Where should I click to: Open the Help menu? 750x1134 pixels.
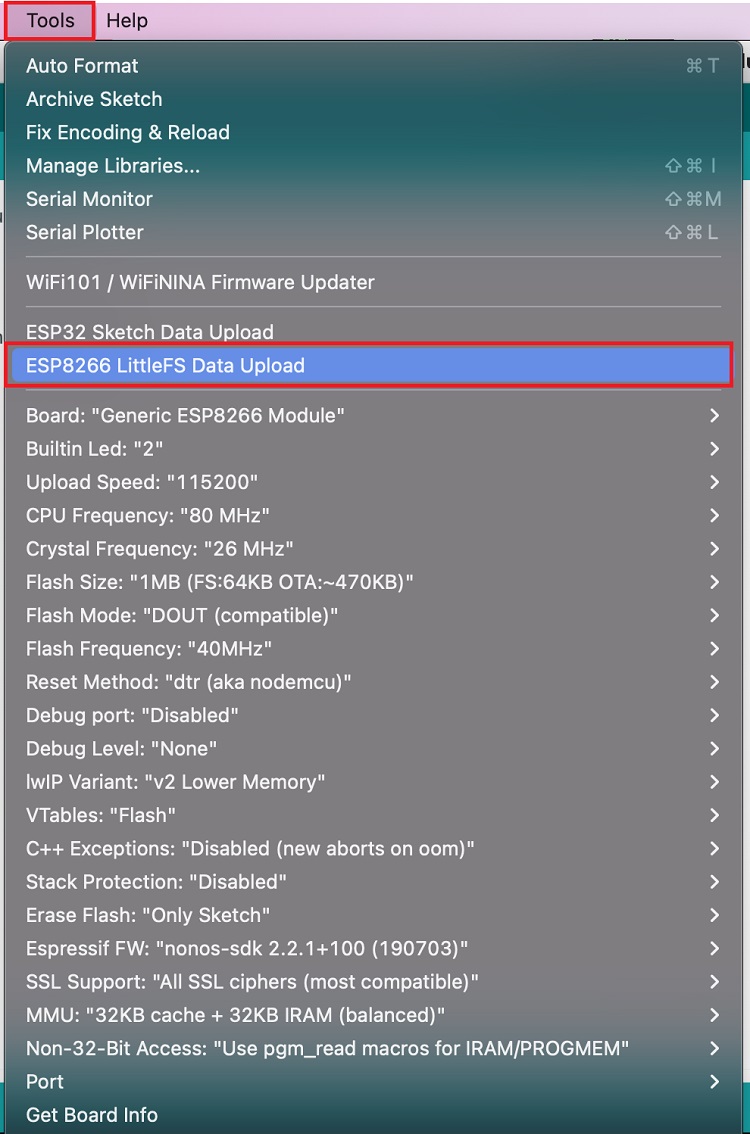[x=127, y=20]
